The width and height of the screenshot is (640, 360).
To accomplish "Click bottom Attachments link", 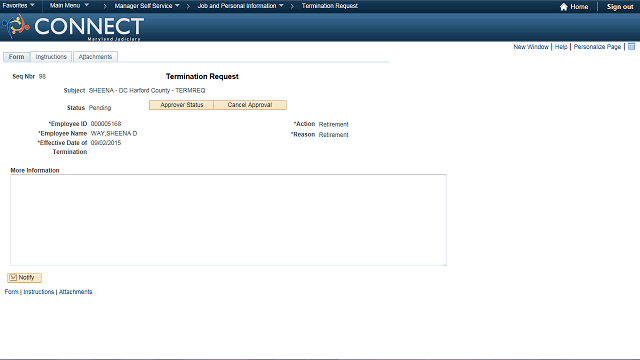I will (x=76, y=292).
